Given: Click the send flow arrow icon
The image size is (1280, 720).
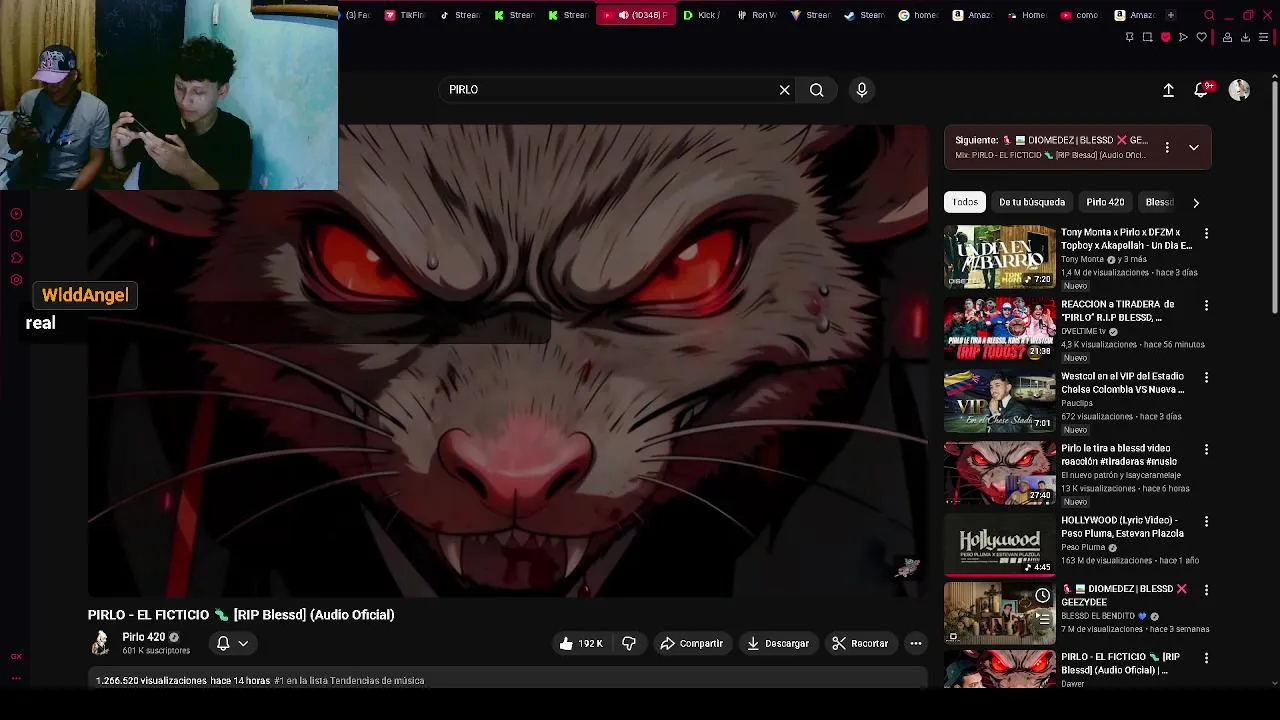Looking at the screenshot, I should click(1183, 38).
